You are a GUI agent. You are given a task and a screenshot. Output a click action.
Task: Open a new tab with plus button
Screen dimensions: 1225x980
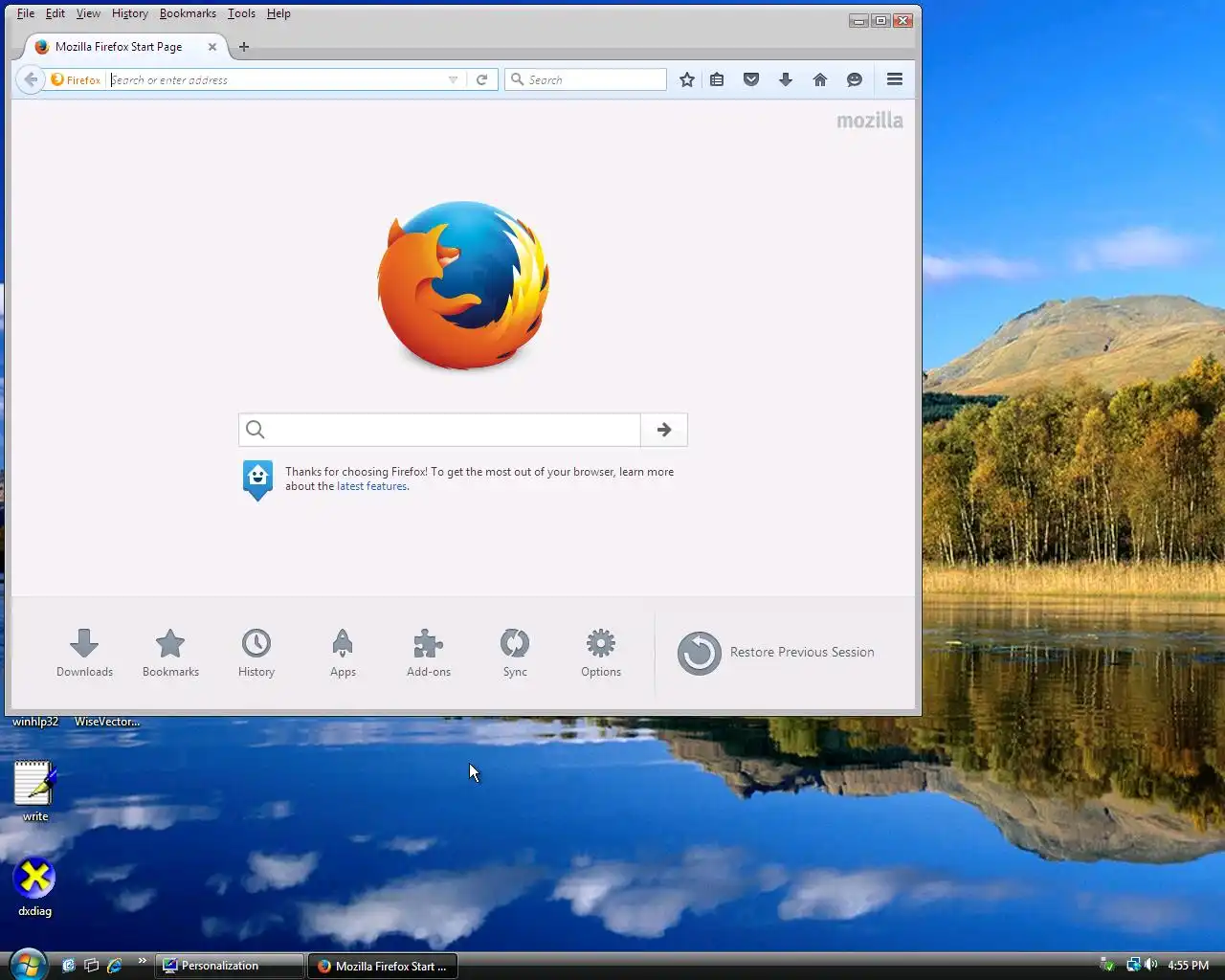pos(244,46)
